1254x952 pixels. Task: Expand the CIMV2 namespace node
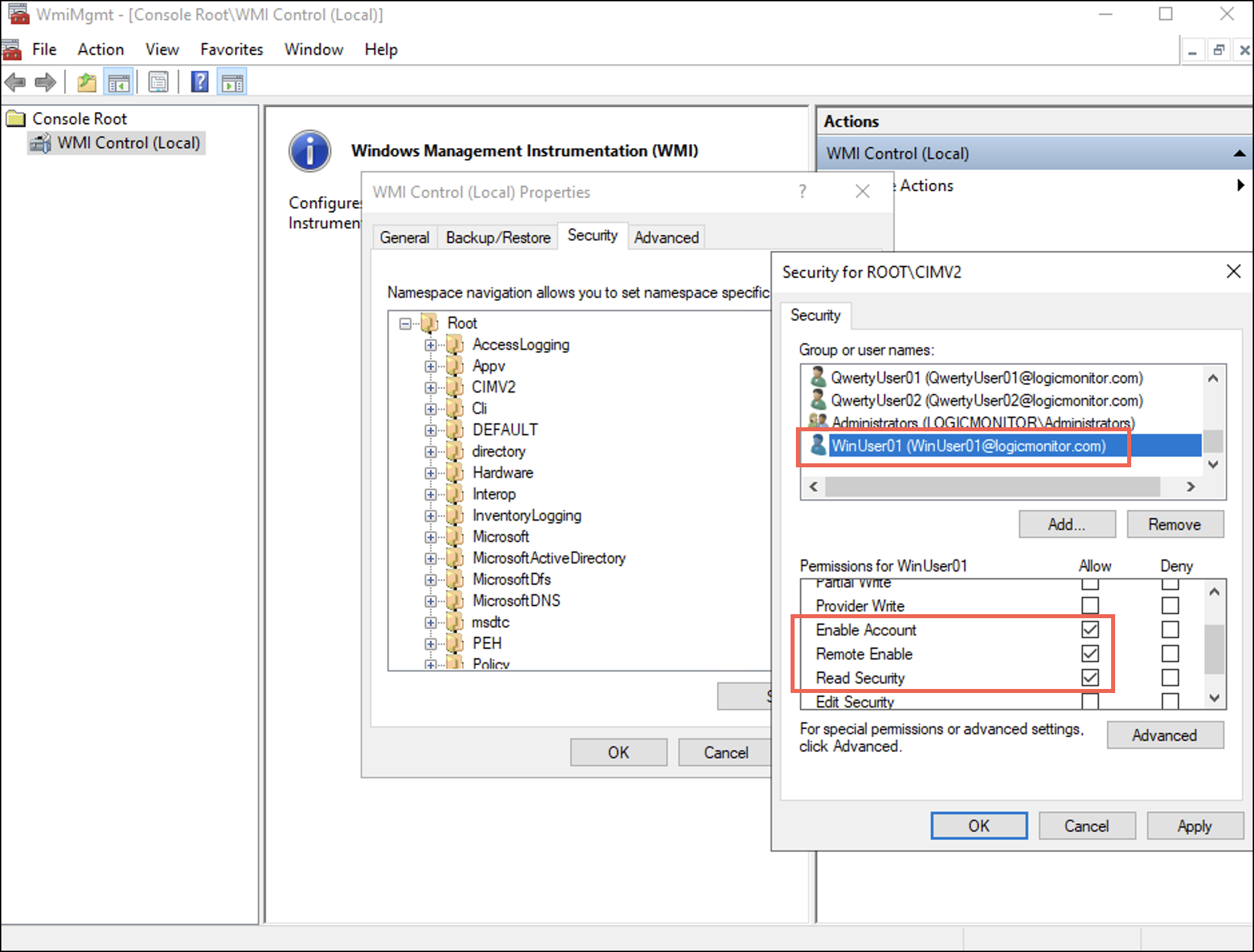pos(431,388)
